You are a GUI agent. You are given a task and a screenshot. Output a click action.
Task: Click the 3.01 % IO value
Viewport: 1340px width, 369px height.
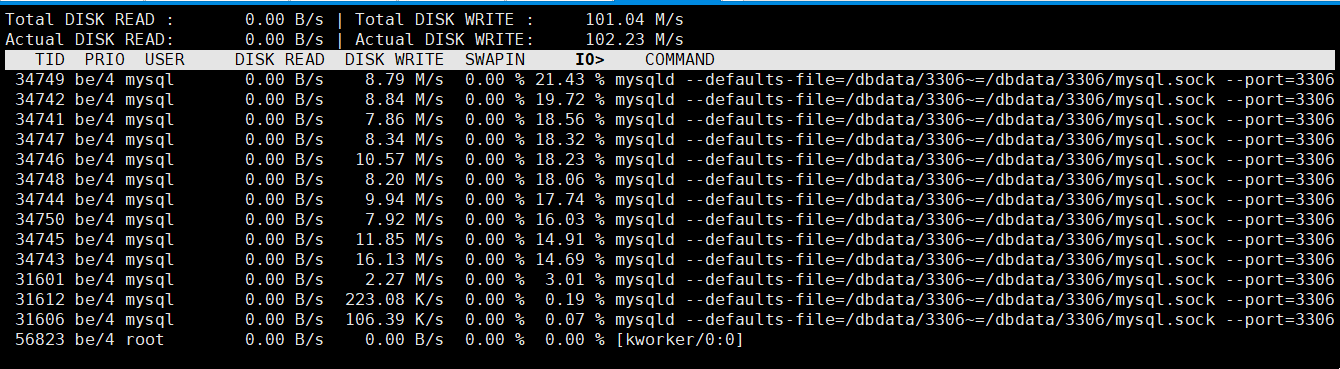click(x=575, y=280)
